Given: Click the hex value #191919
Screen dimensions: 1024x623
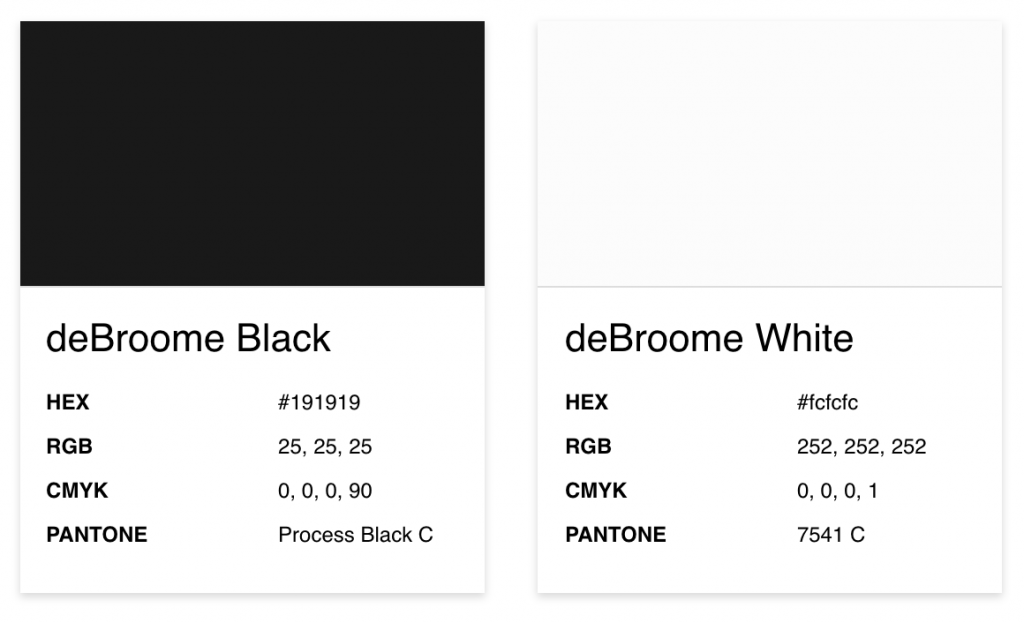Looking at the screenshot, I should click(x=319, y=402).
